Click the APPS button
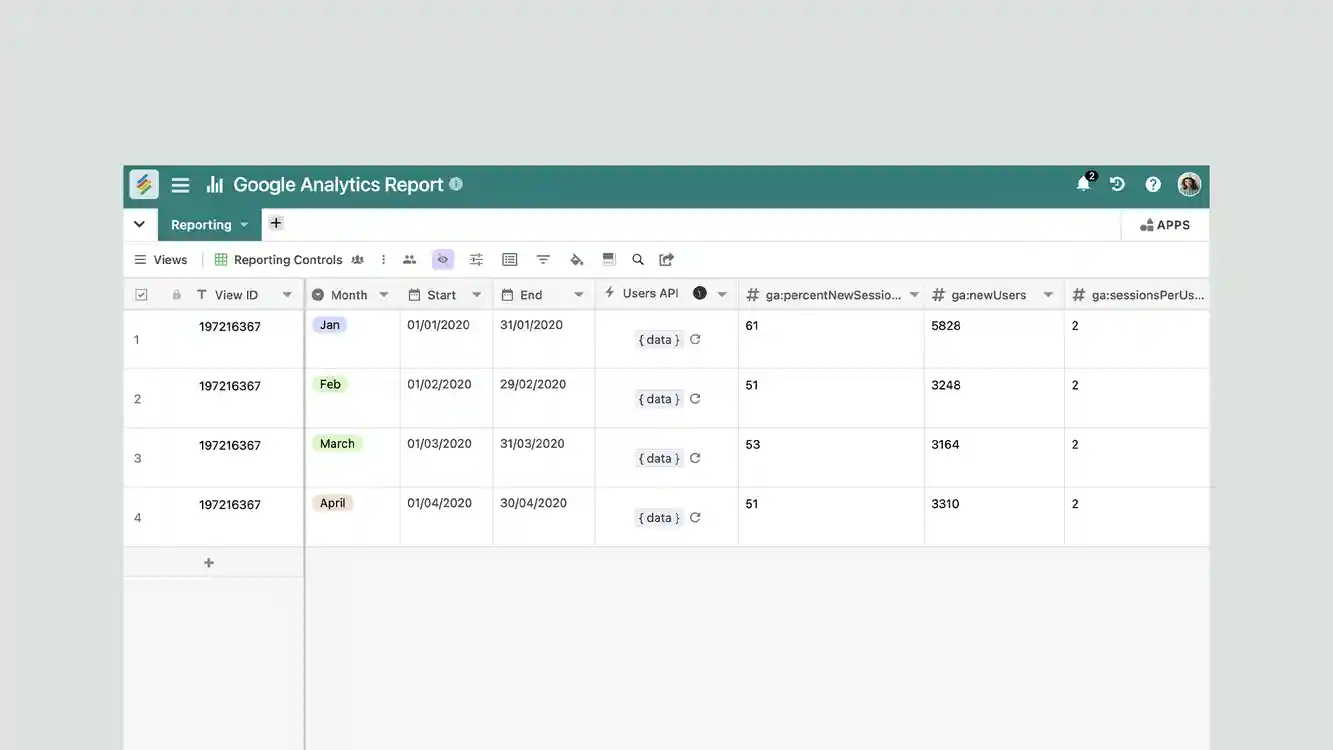The width and height of the screenshot is (1333, 750). click(x=1164, y=224)
